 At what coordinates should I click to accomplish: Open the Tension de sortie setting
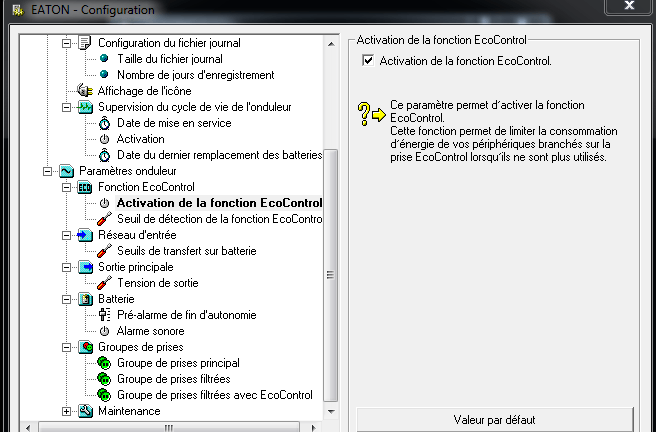pyautogui.click(x=158, y=283)
